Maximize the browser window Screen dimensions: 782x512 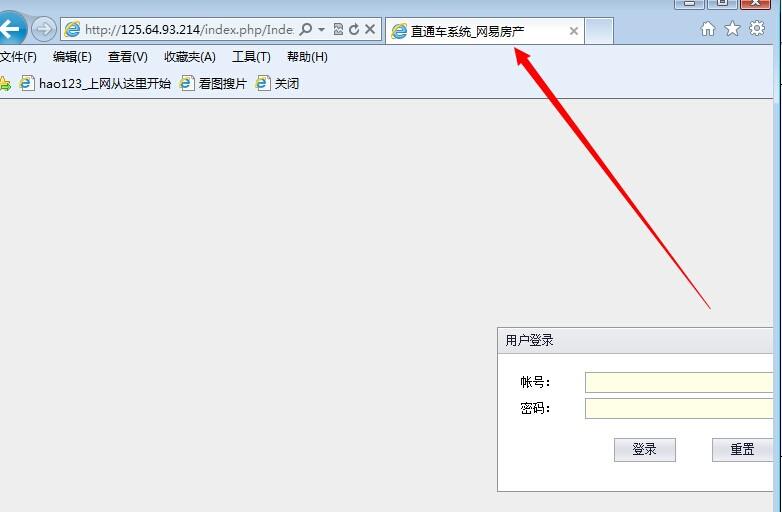point(722,3)
